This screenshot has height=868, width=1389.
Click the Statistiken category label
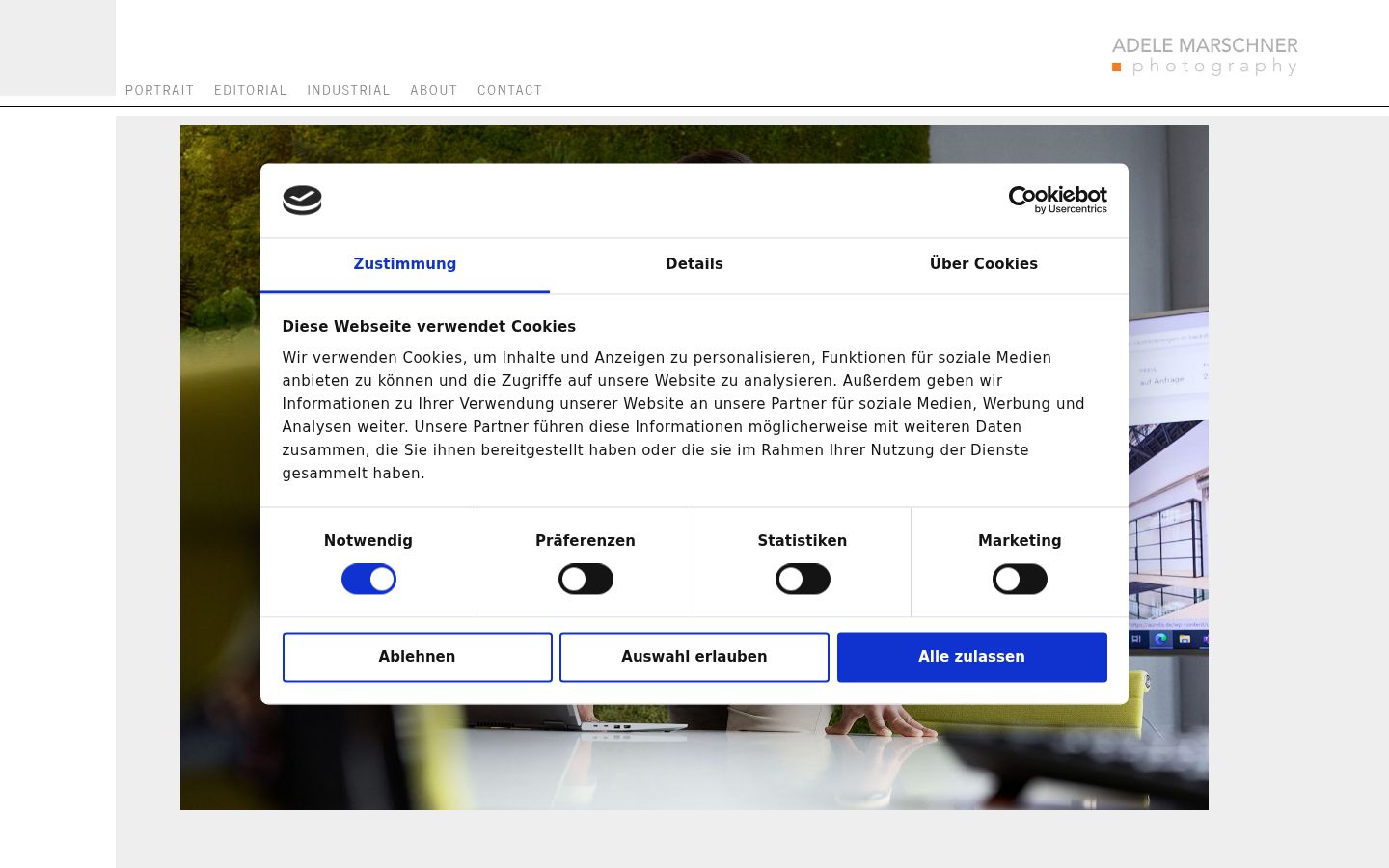(x=803, y=541)
